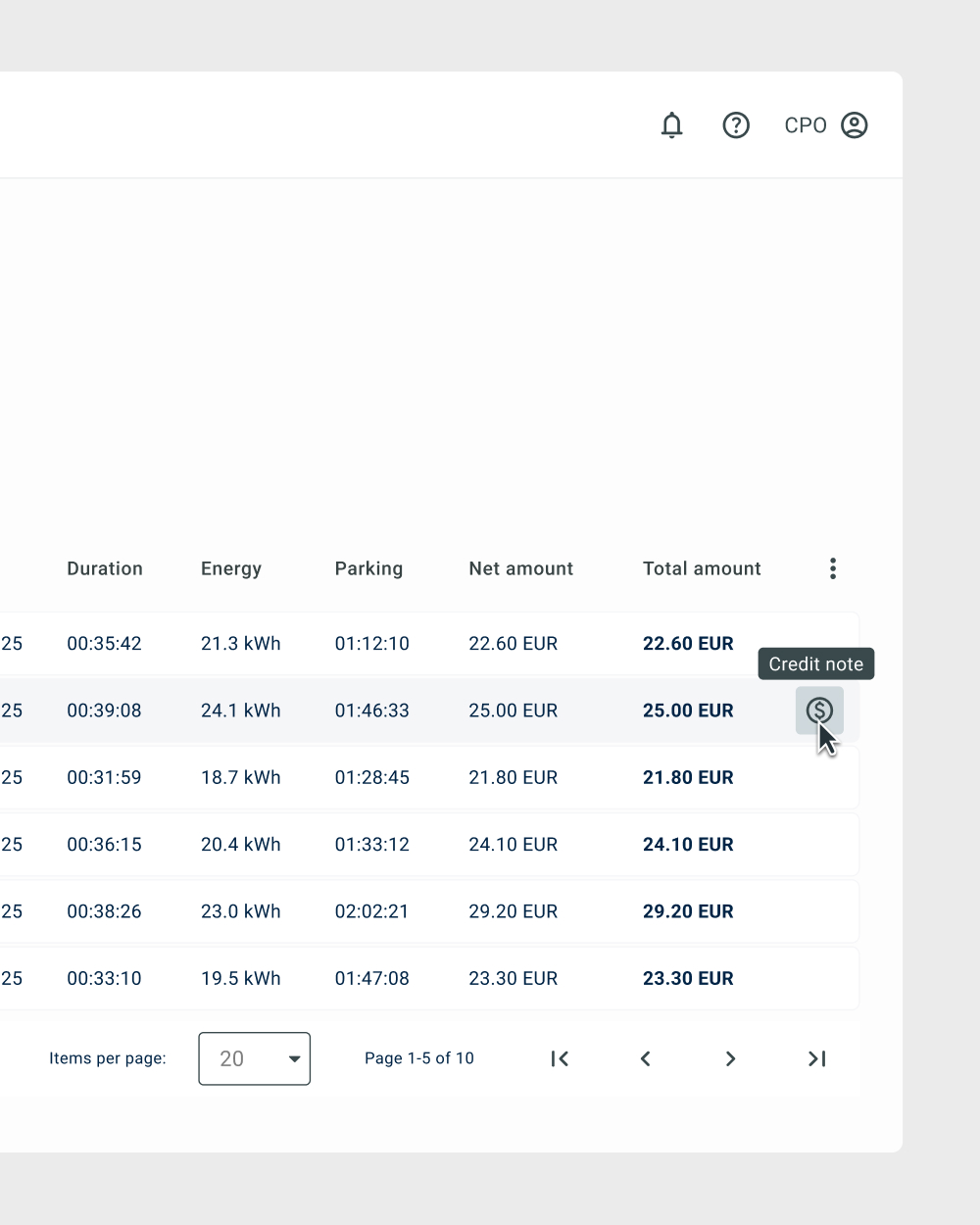980x1225 pixels.
Task: Click the parking time 02:02:21
Action: (x=372, y=911)
